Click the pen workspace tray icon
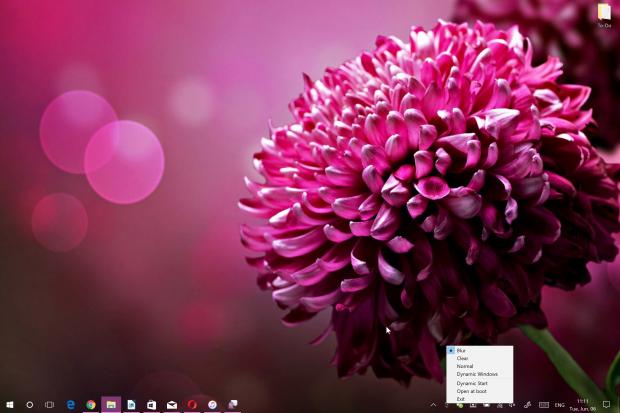The width and height of the screenshot is (620, 413). [x=527, y=405]
